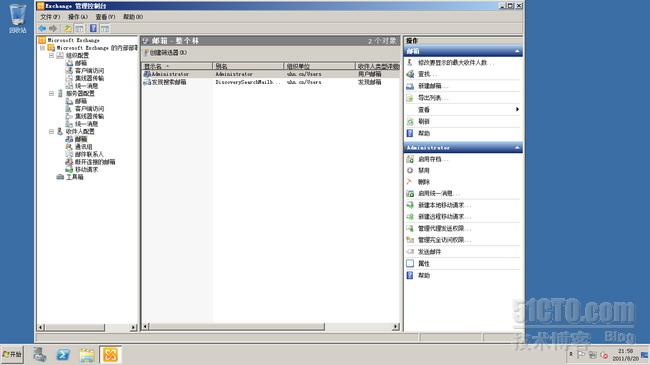
Task: Click the 属性 action icon
Action: pyautogui.click(x=410, y=263)
